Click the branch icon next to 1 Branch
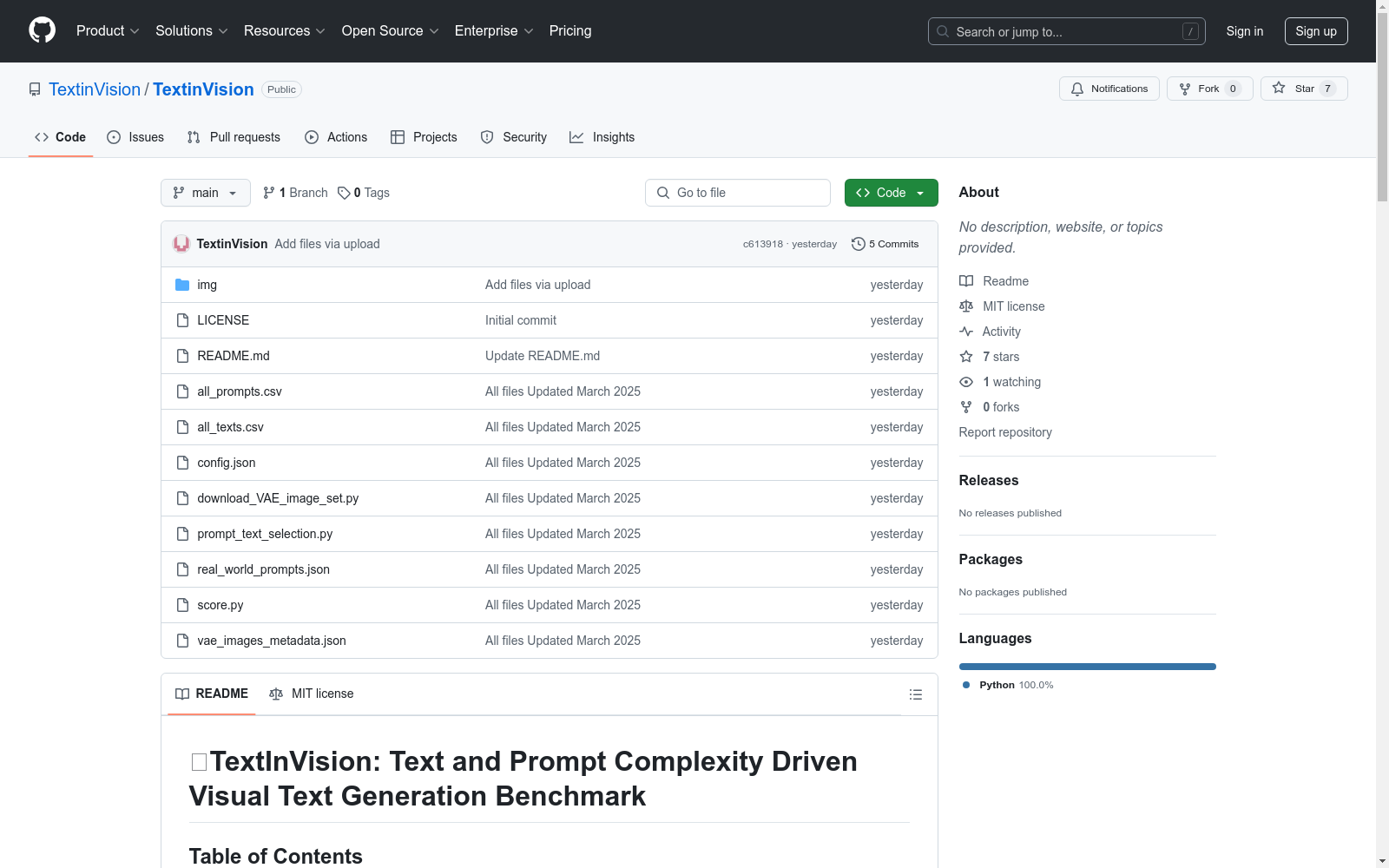This screenshot has width=1389, height=868. coord(269,193)
